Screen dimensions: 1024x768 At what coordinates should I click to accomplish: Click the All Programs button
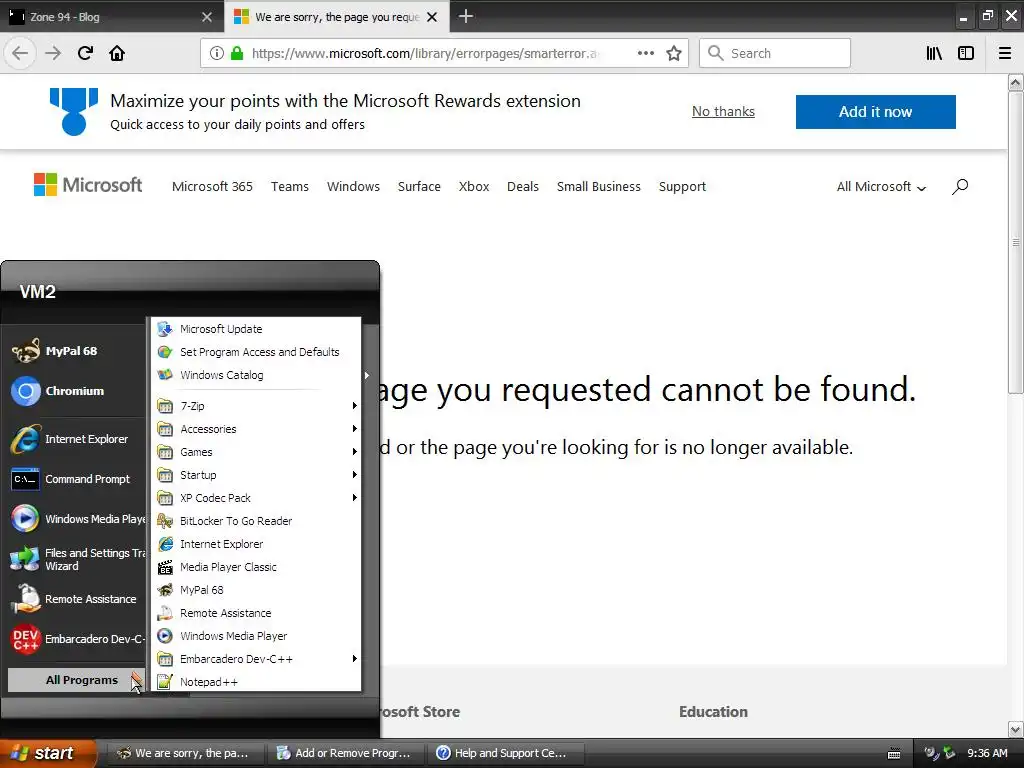[76, 680]
